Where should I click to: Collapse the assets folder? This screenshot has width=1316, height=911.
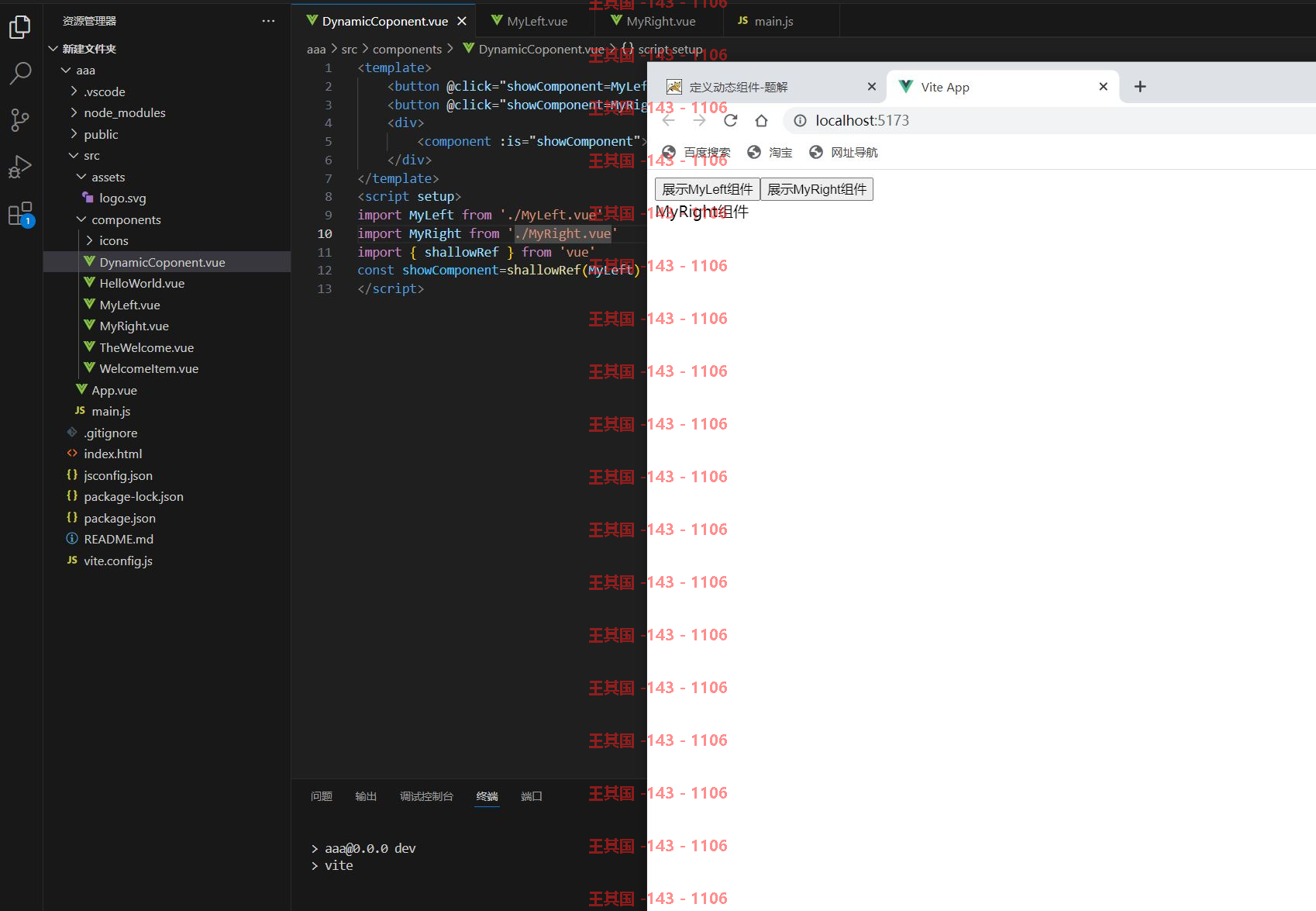167,177
